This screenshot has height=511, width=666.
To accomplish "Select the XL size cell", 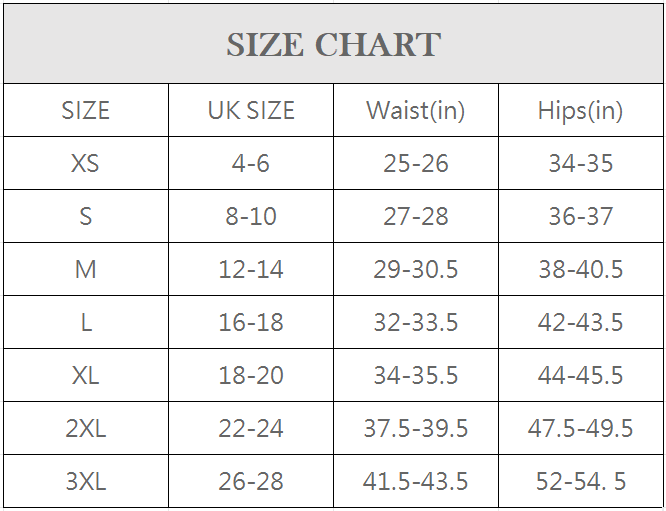I will [x=86, y=375].
